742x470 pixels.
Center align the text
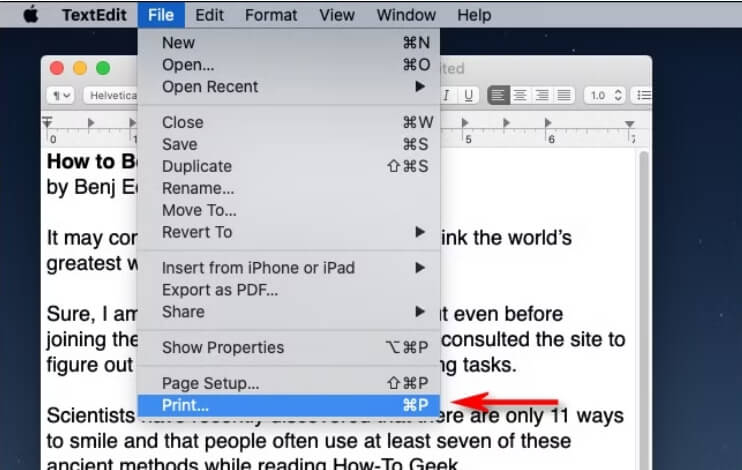tap(520, 96)
